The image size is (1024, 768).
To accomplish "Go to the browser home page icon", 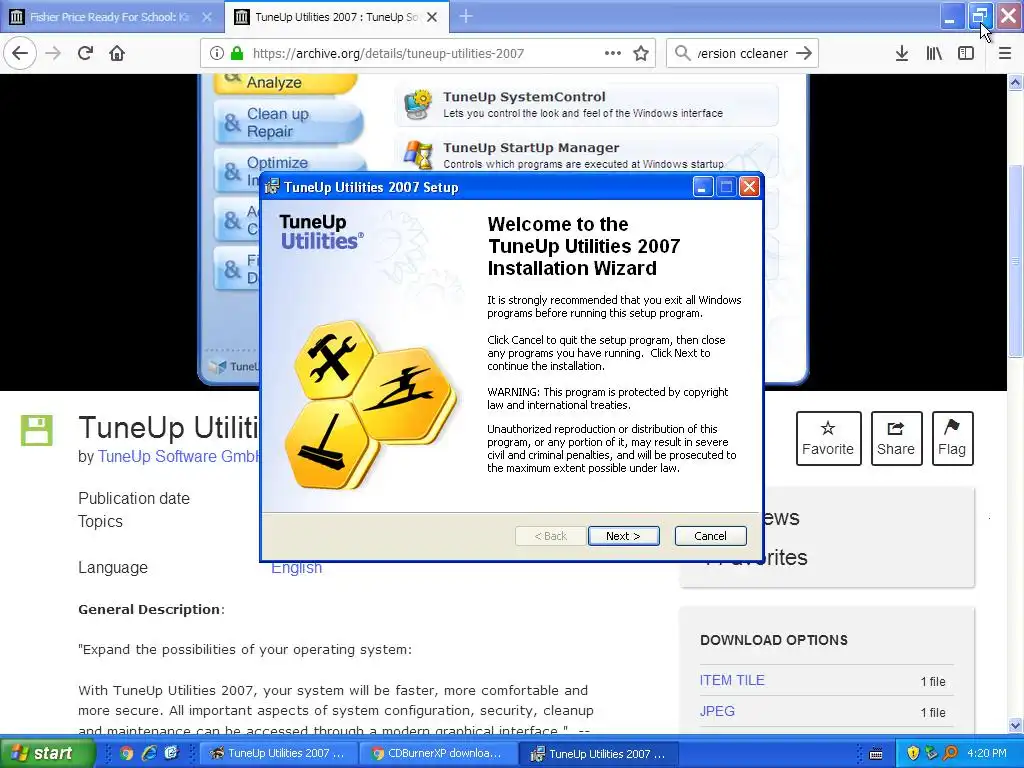I will click(117, 53).
